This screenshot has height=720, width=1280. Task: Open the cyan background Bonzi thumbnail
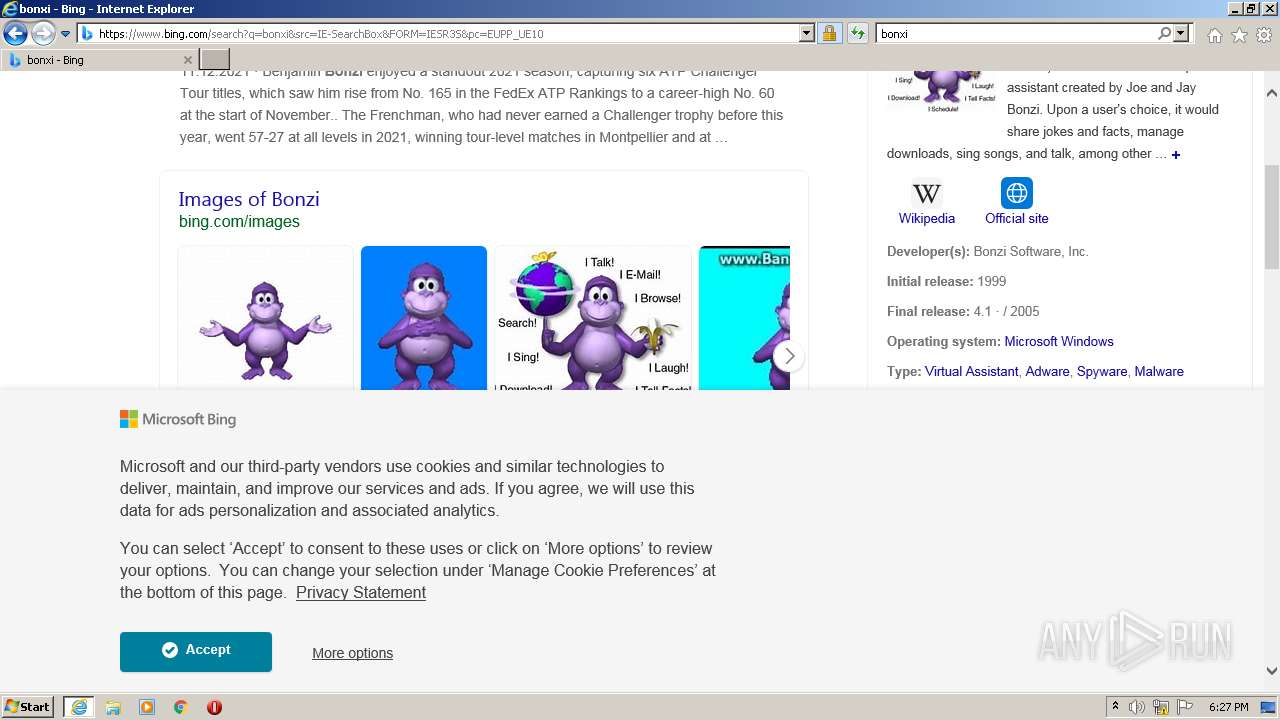(x=744, y=318)
